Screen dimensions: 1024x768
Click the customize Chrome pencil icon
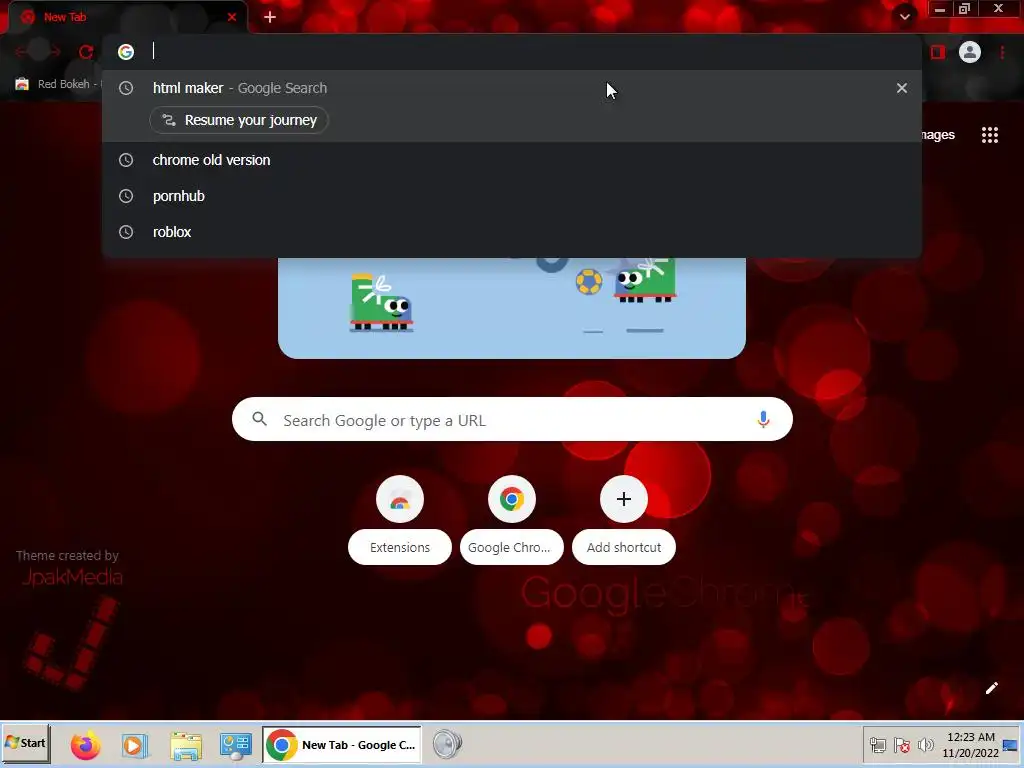click(991, 688)
